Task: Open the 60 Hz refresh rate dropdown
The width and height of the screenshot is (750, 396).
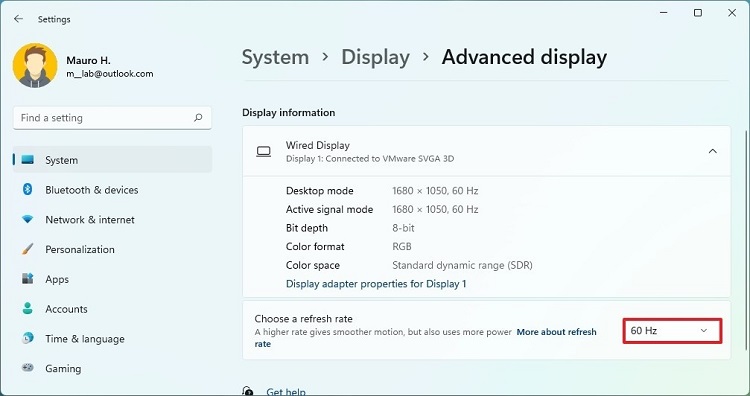Action: 672,330
